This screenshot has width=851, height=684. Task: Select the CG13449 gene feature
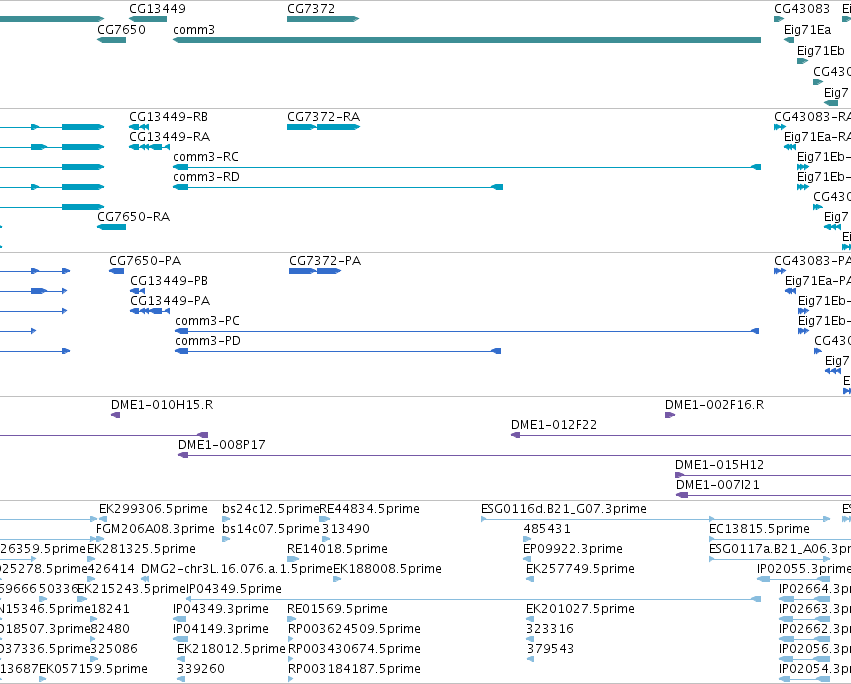tap(148, 19)
